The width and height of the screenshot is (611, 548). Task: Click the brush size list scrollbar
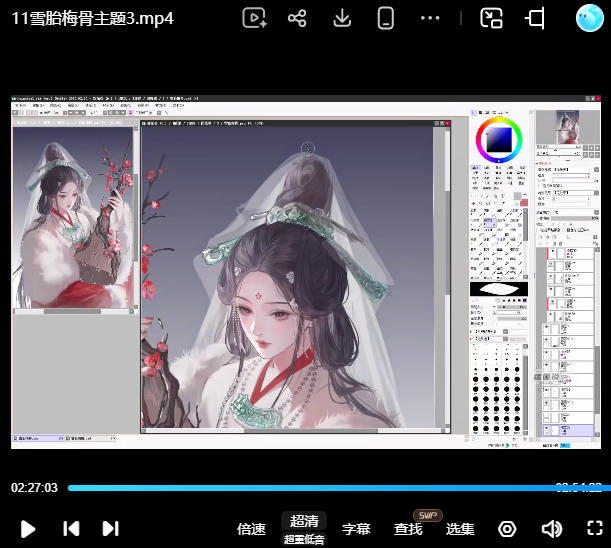tap(525, 390)
